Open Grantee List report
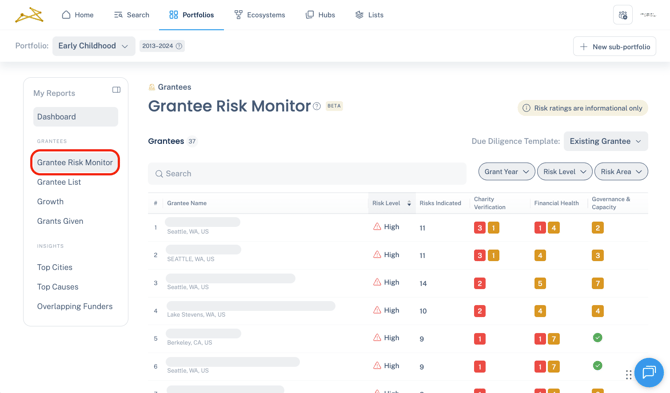This screenshot has height=393, width=670. 59,182
